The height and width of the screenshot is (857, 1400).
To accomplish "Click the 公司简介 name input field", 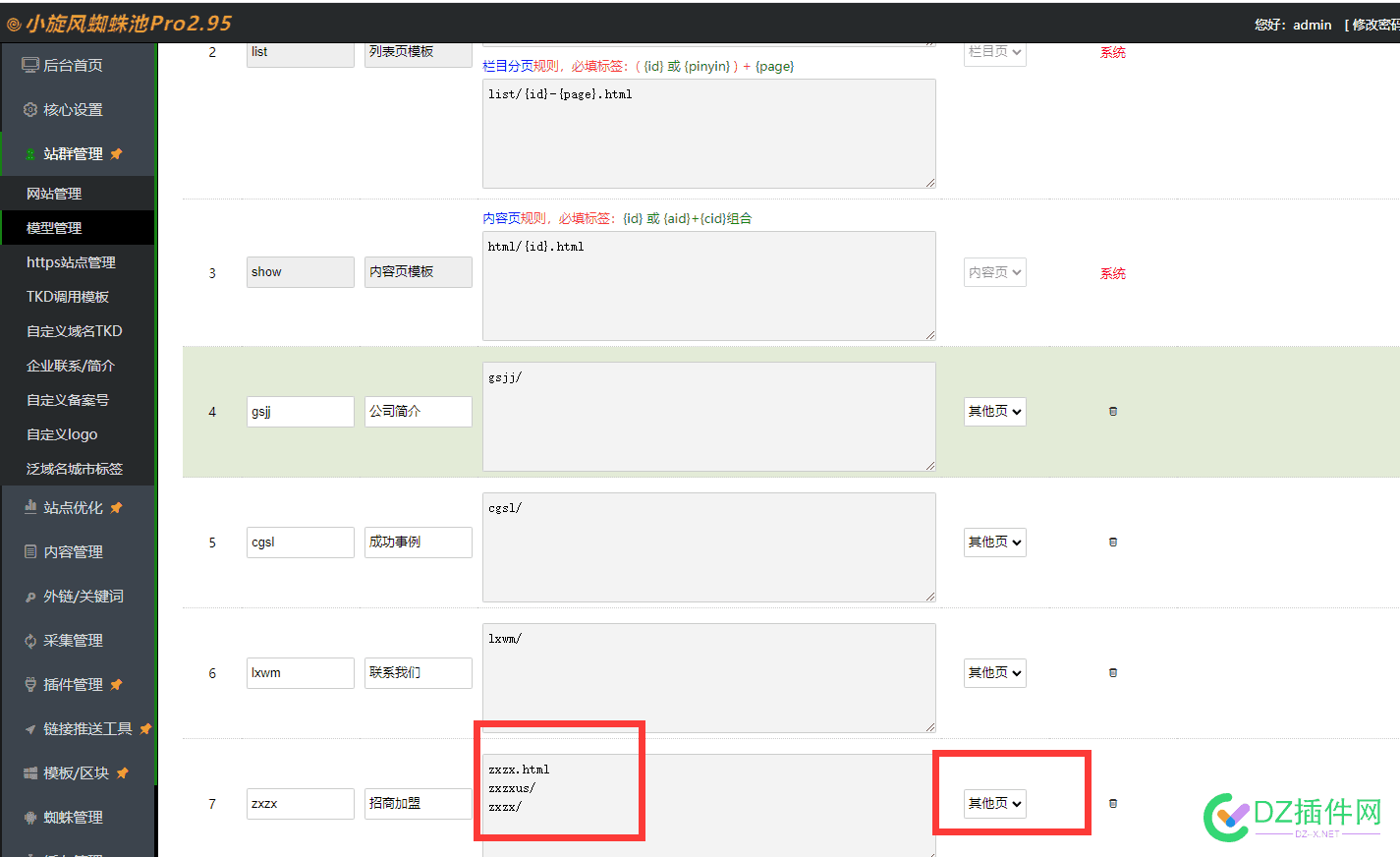I will [x=418, y=412].
